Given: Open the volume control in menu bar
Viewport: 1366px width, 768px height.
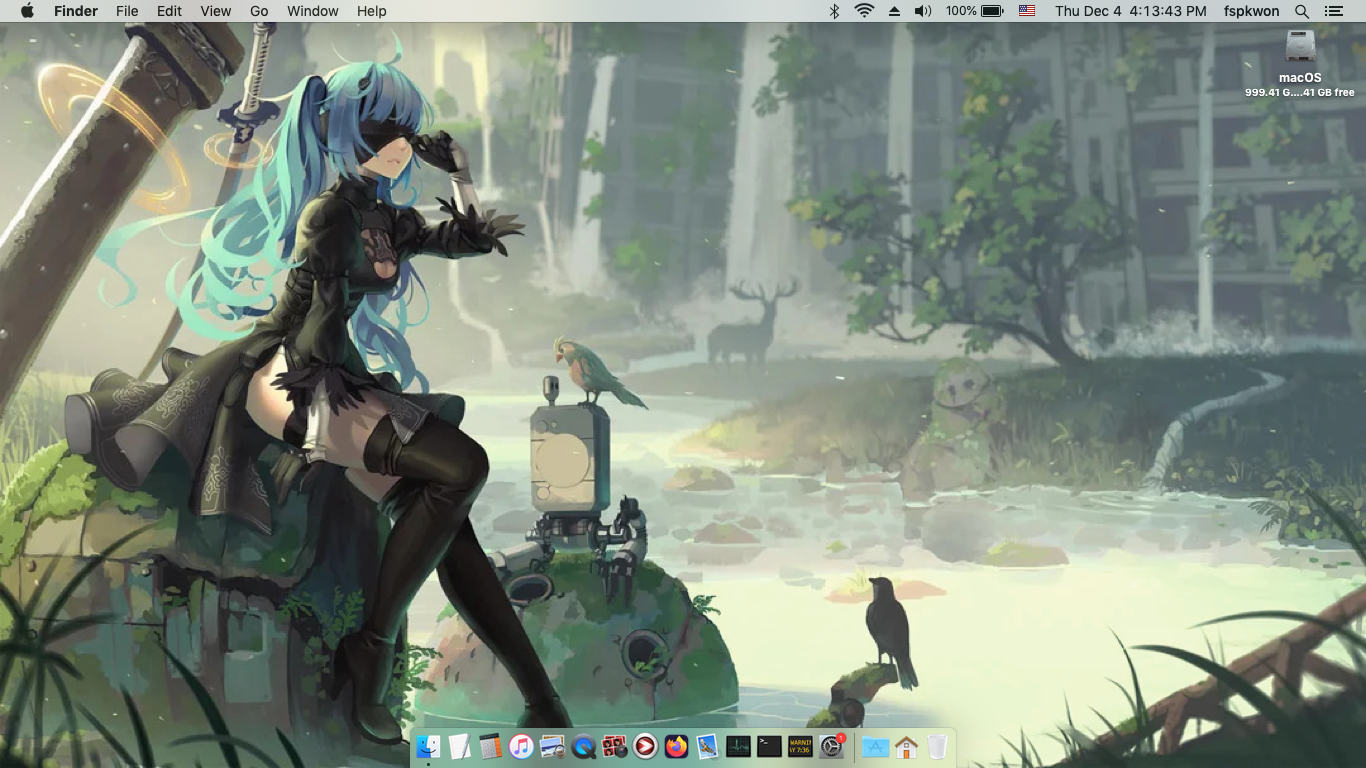Looking at the screenshot, I should click(x=922, y=11).
